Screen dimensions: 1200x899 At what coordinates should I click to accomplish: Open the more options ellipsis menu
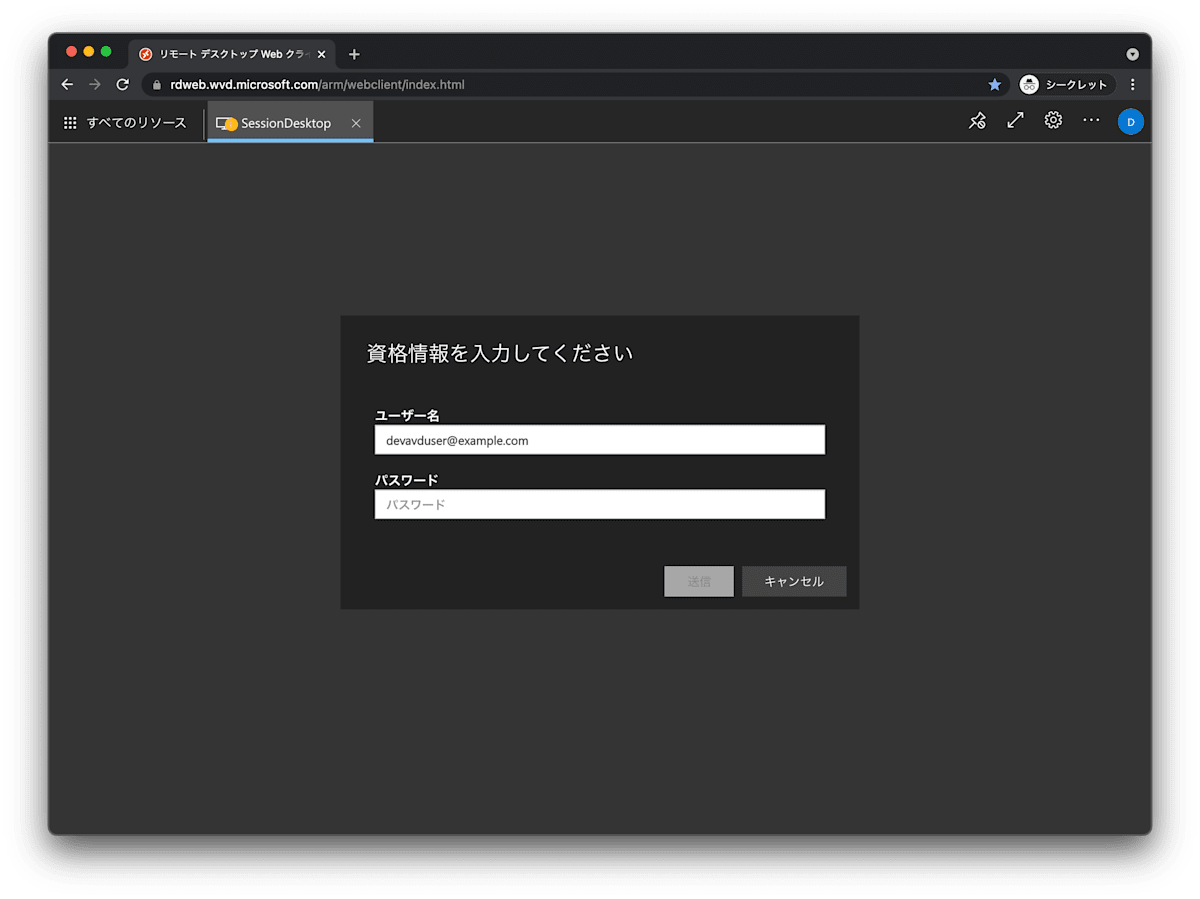[1091, 120]
